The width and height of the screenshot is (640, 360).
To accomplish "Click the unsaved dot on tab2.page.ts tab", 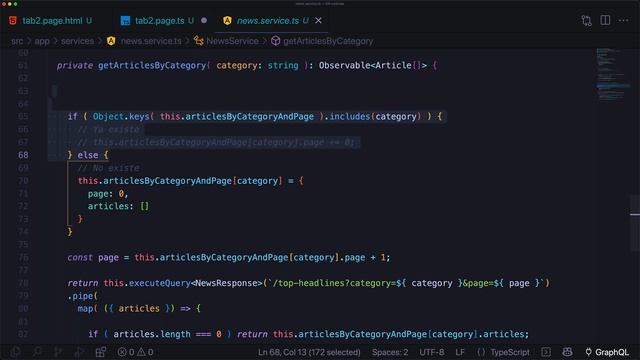I will (x=204, y=20).
